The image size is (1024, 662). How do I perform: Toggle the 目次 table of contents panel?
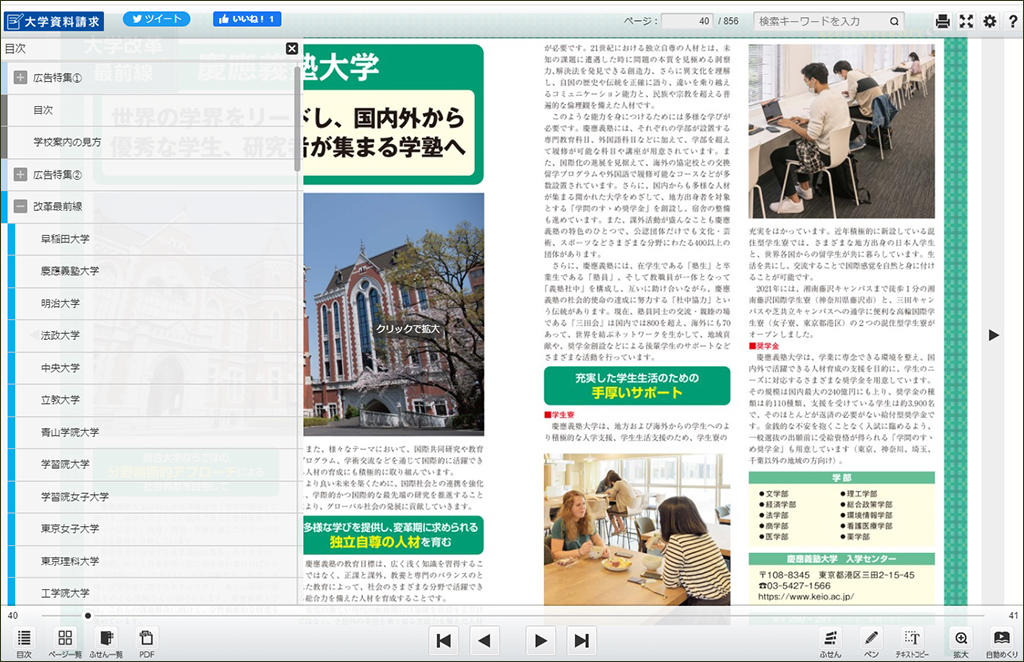23,641
